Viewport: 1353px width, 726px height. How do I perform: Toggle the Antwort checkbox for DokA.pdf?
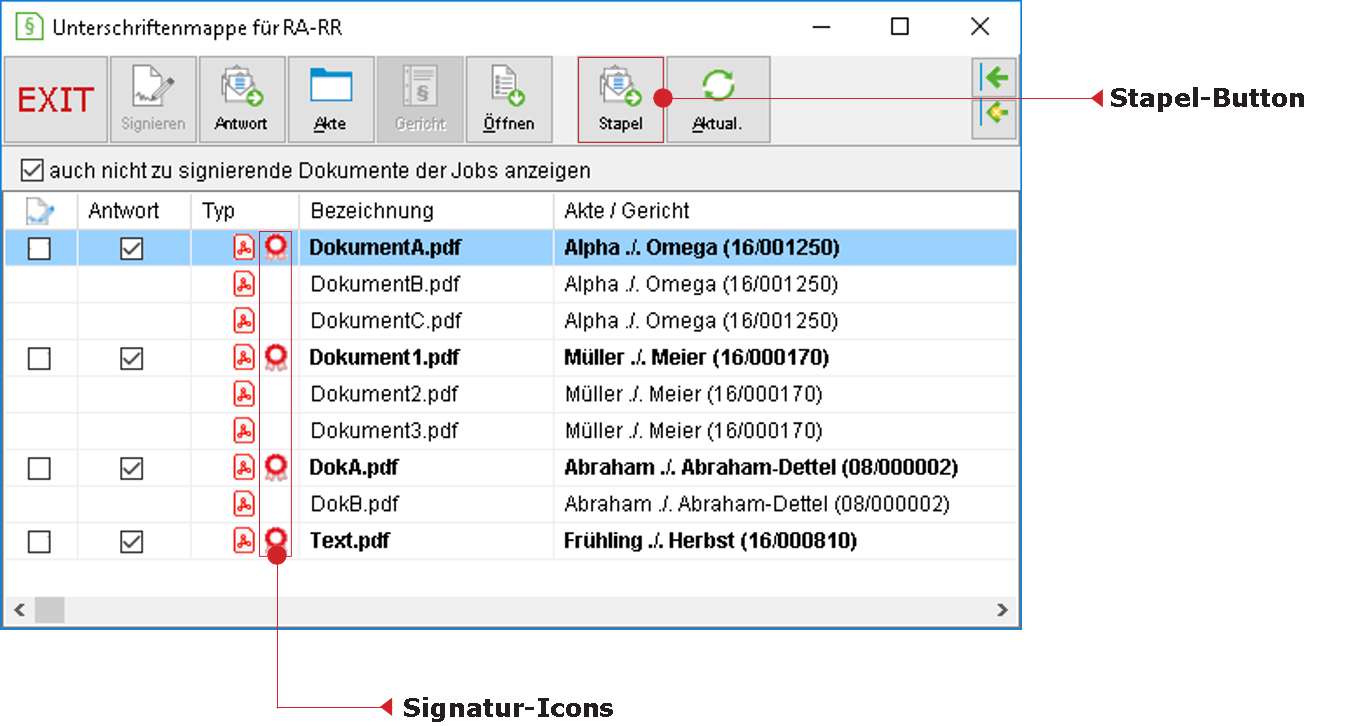[x=131, y=468]
